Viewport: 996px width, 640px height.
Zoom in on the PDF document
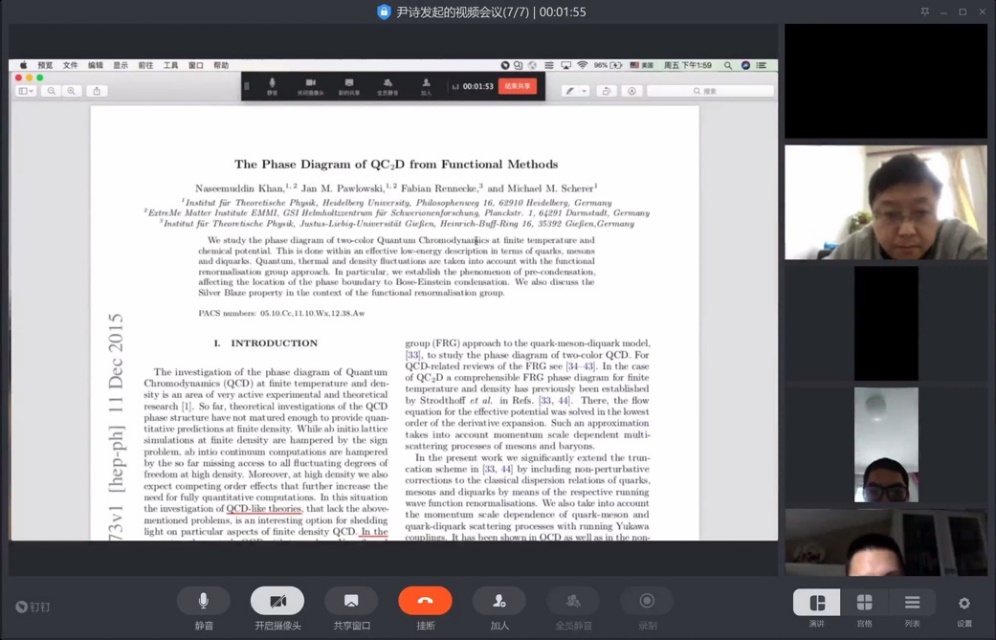coord(71,91)
